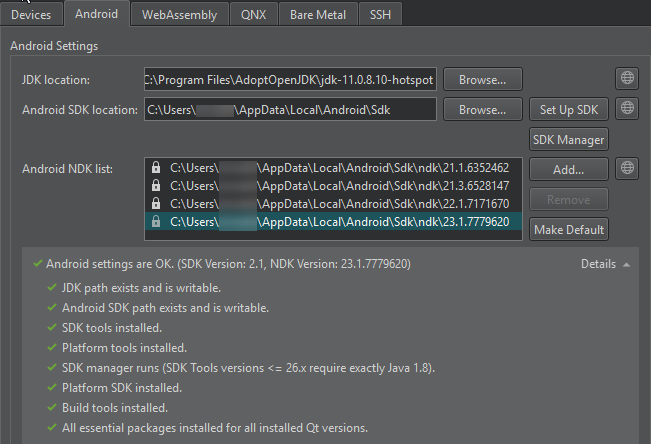This screenshot has width=651, height=444.
Task: Click the Android SDK location text field
Action: coord(290,109)
